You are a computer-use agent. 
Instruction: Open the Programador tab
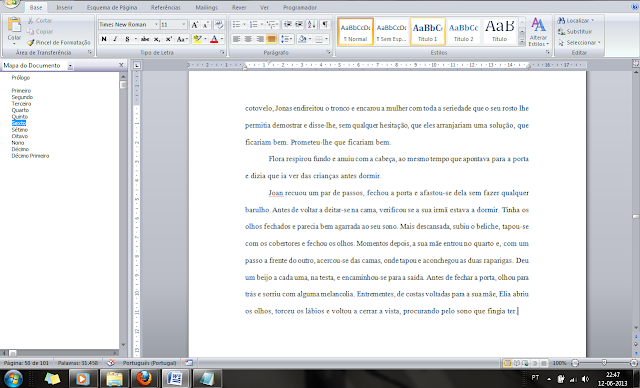(x=300, y=7)
